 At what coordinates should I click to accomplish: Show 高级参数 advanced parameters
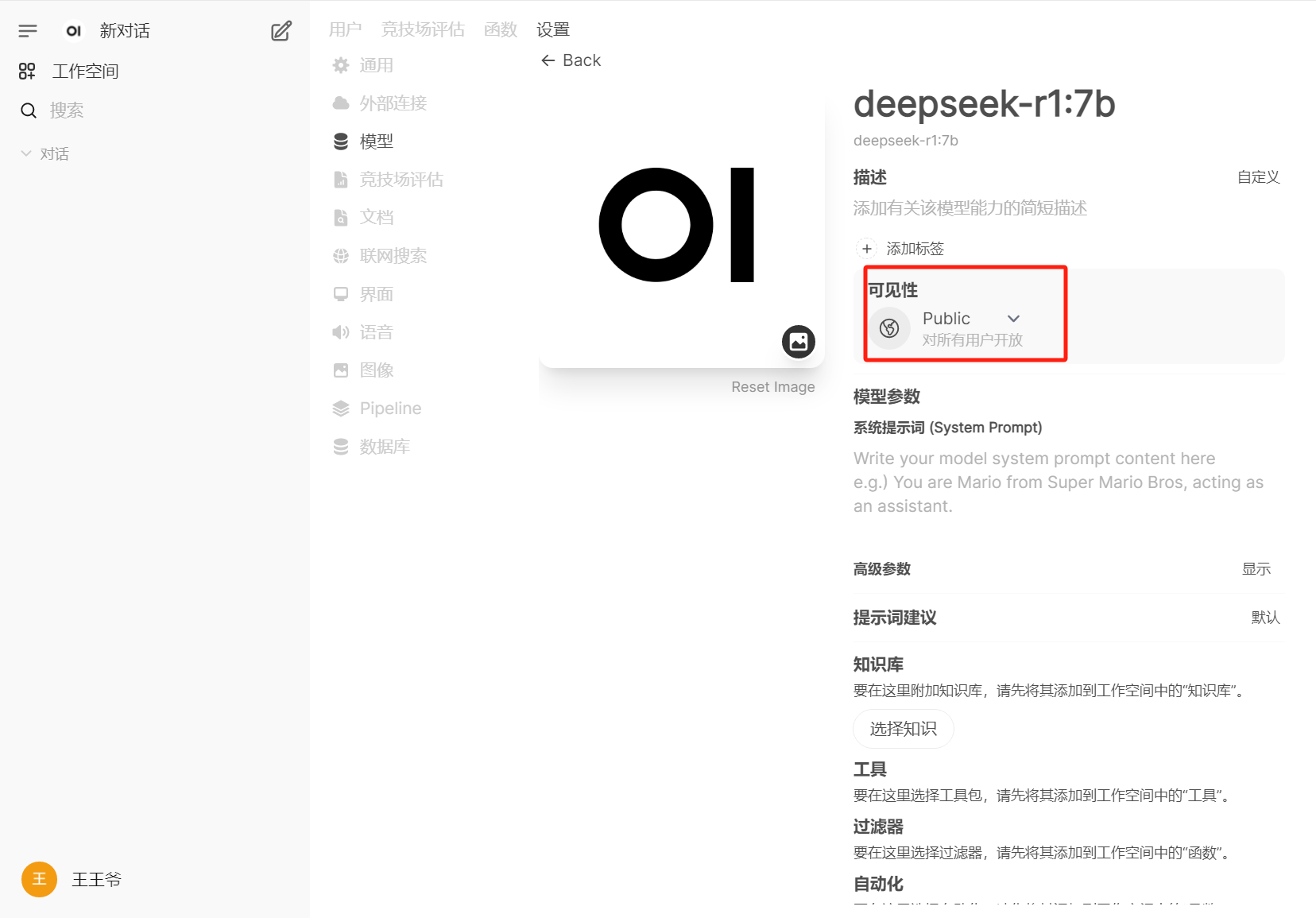[x=1256, y=569]
